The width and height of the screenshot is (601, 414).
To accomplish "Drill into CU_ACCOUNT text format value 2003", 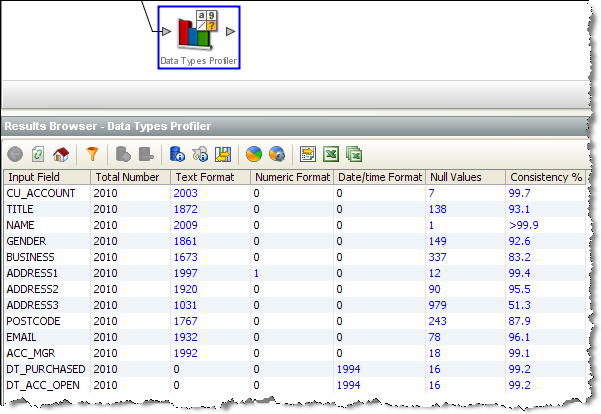I will (186, 193).
